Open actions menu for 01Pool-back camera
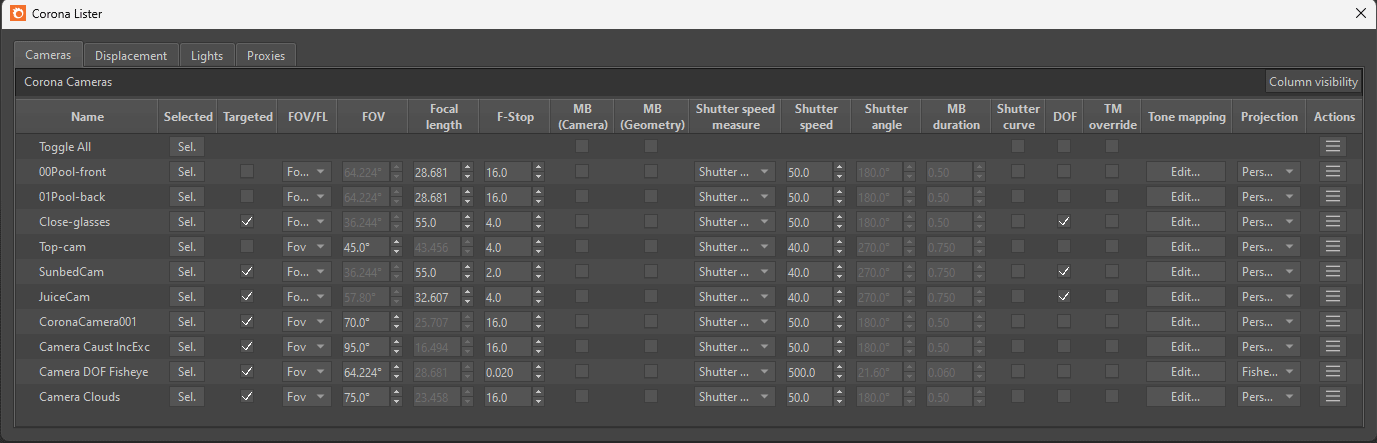Image resolution: width=1377 pixels, height=443 pixels. [1333, 197]
